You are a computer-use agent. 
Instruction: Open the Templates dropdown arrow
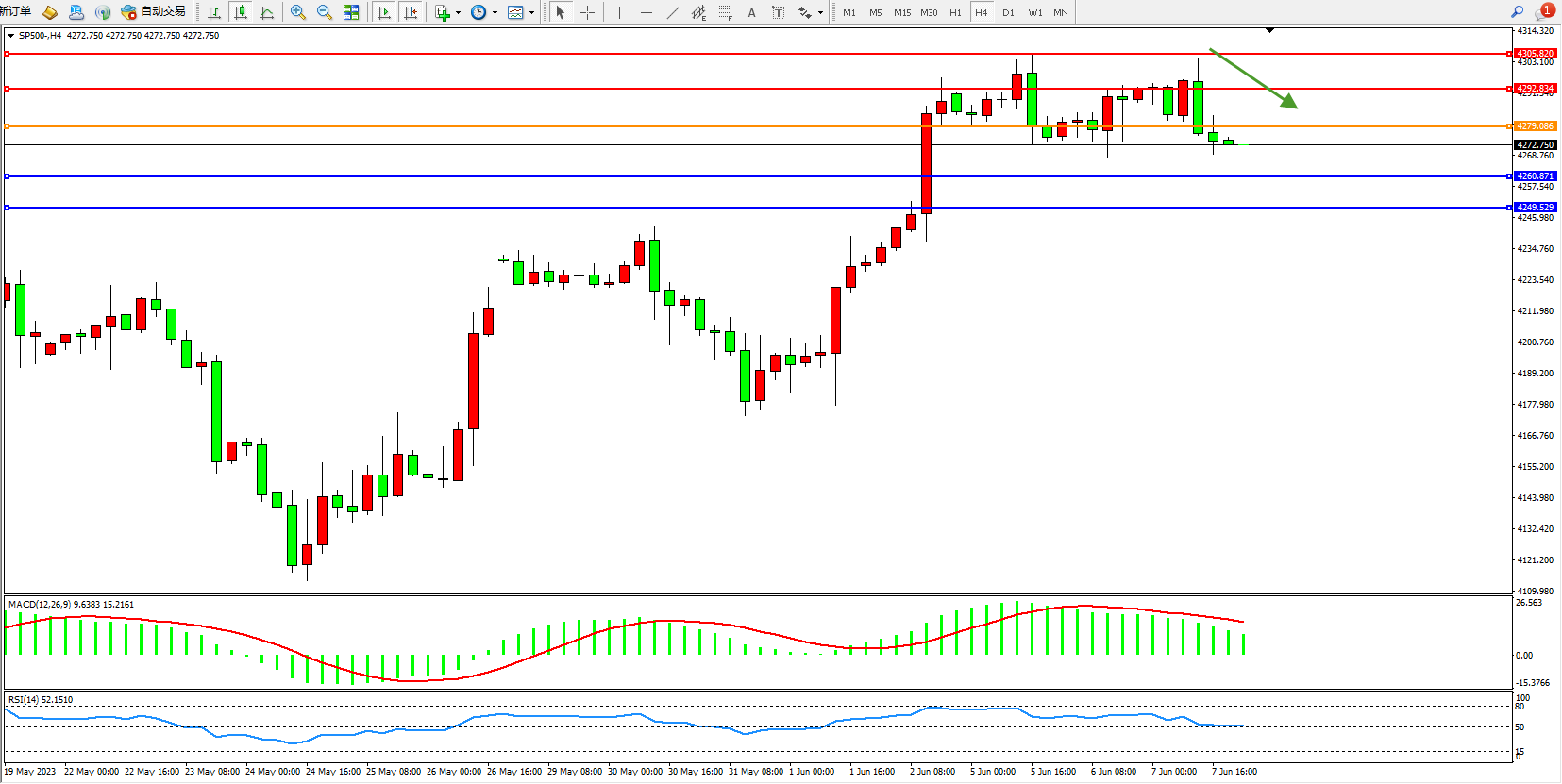(531, 13)
